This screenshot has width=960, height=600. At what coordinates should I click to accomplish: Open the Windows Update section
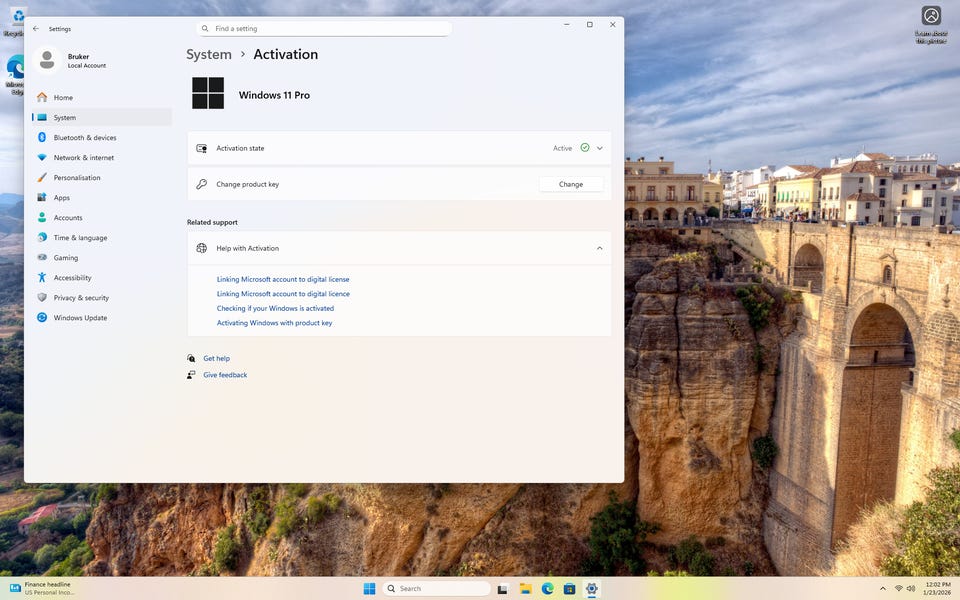(80, 318)
